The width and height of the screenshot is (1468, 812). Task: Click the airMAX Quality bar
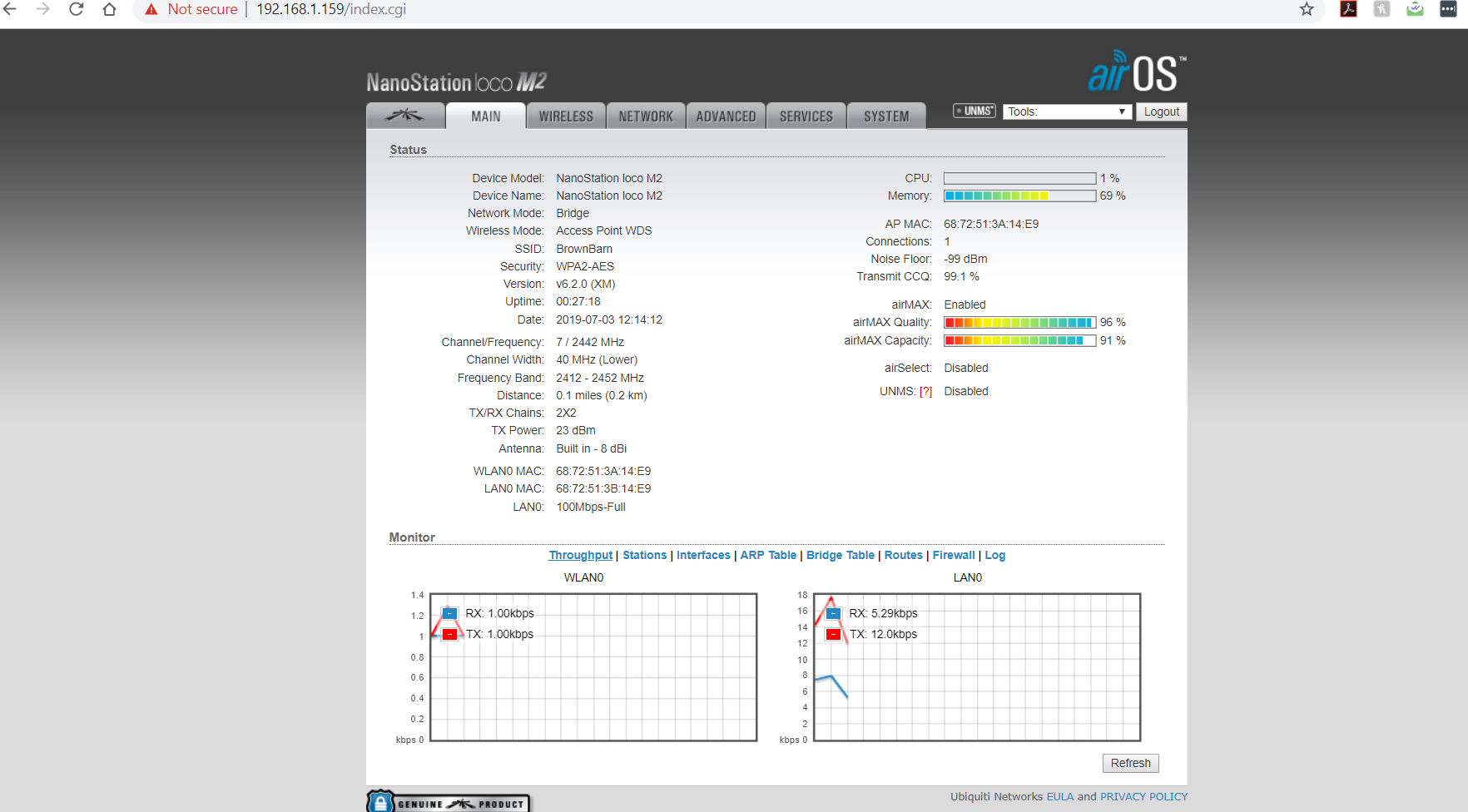click(x=1019, y=323)
